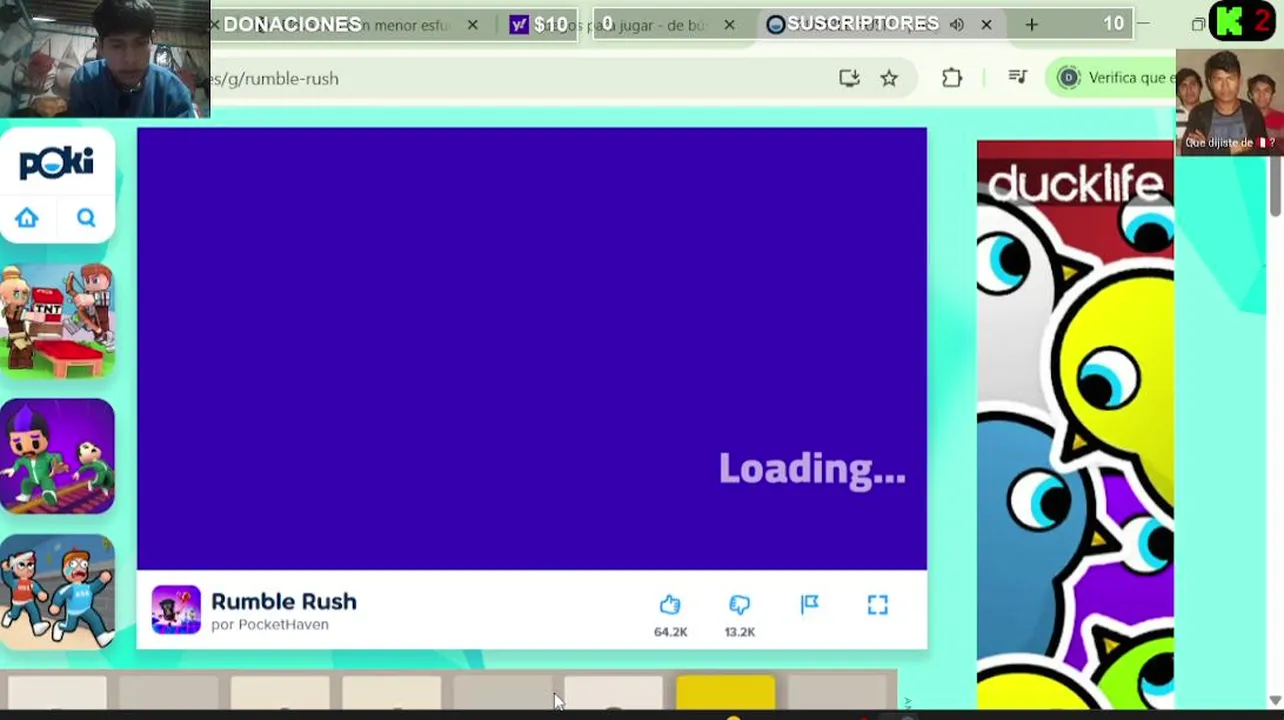Restore the browser window size

click(x=1198, y=24)
